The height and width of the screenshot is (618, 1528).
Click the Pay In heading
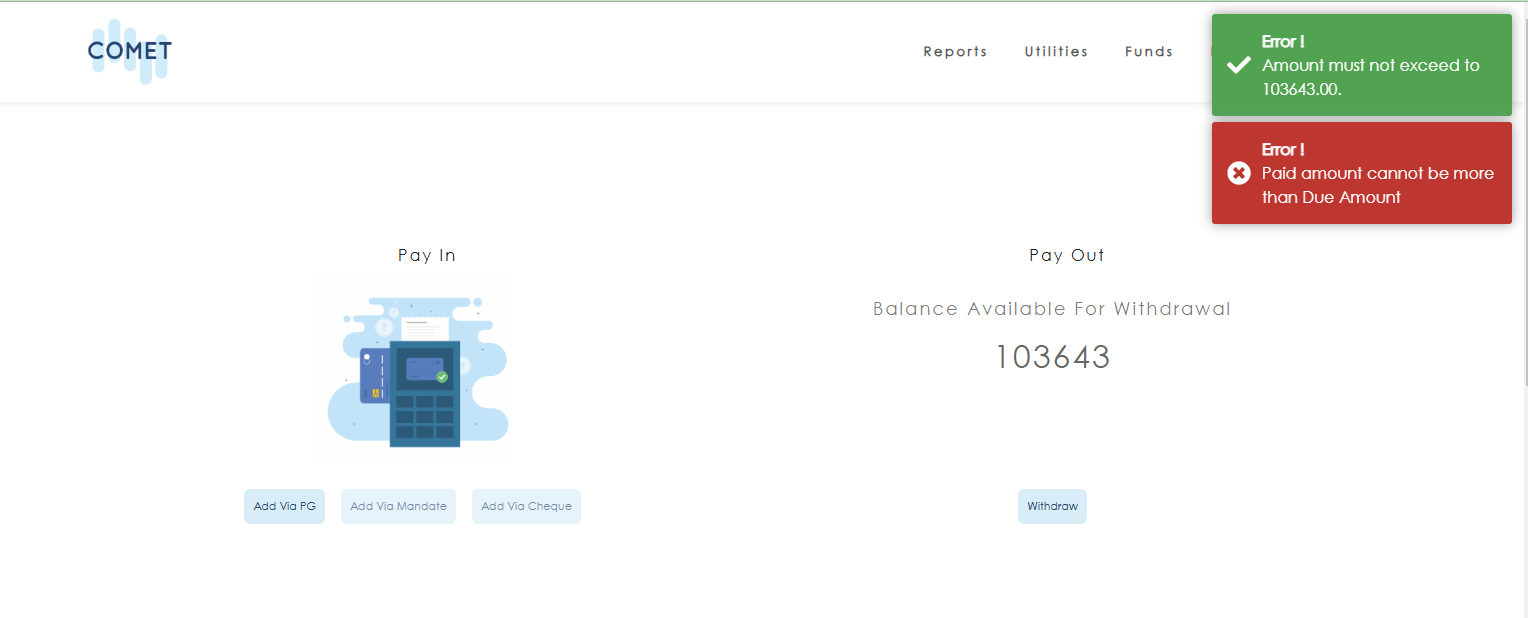[427, 255]
